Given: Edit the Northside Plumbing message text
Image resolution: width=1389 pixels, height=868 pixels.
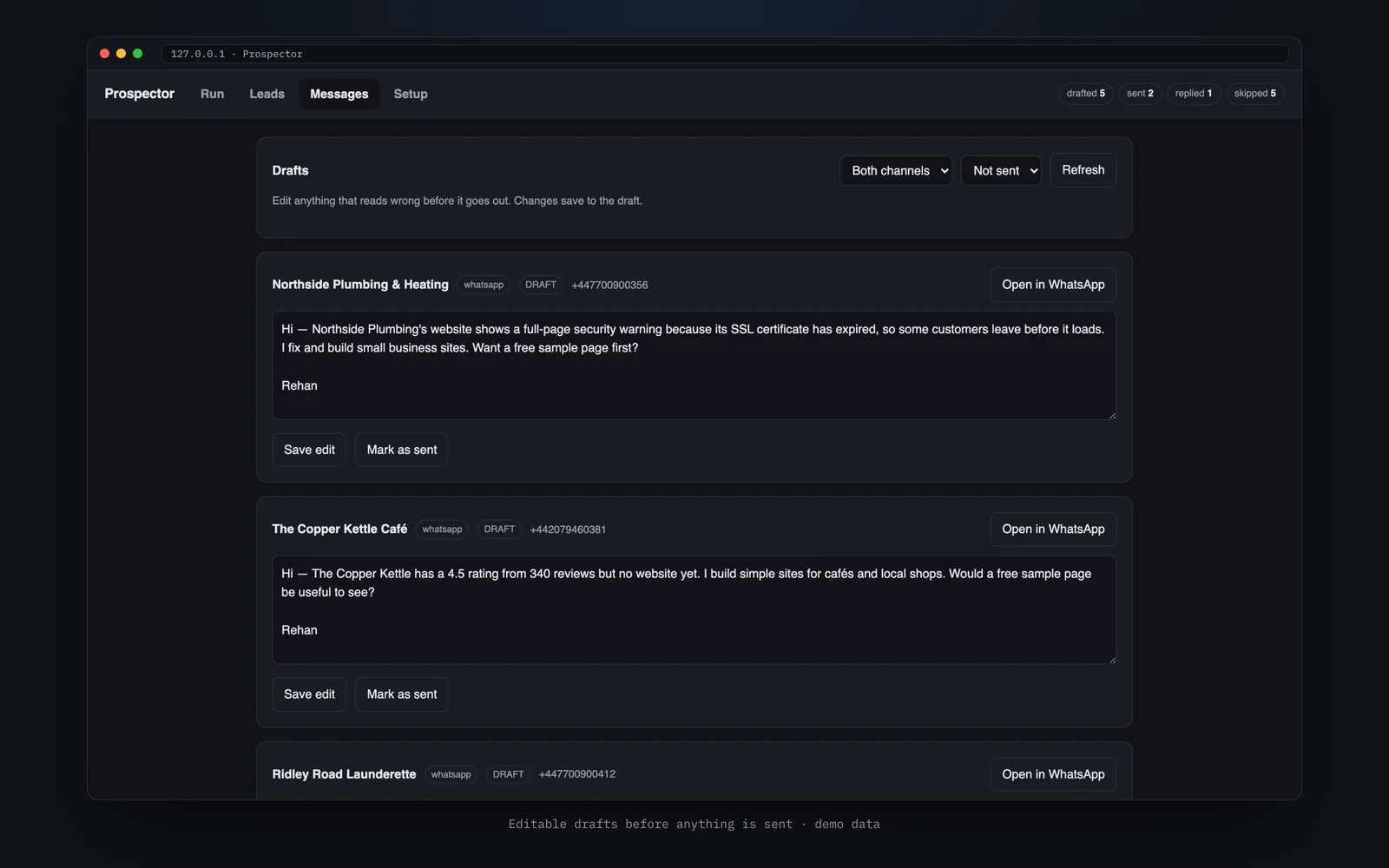Looking at the screenshot, I should coord(694,365).
